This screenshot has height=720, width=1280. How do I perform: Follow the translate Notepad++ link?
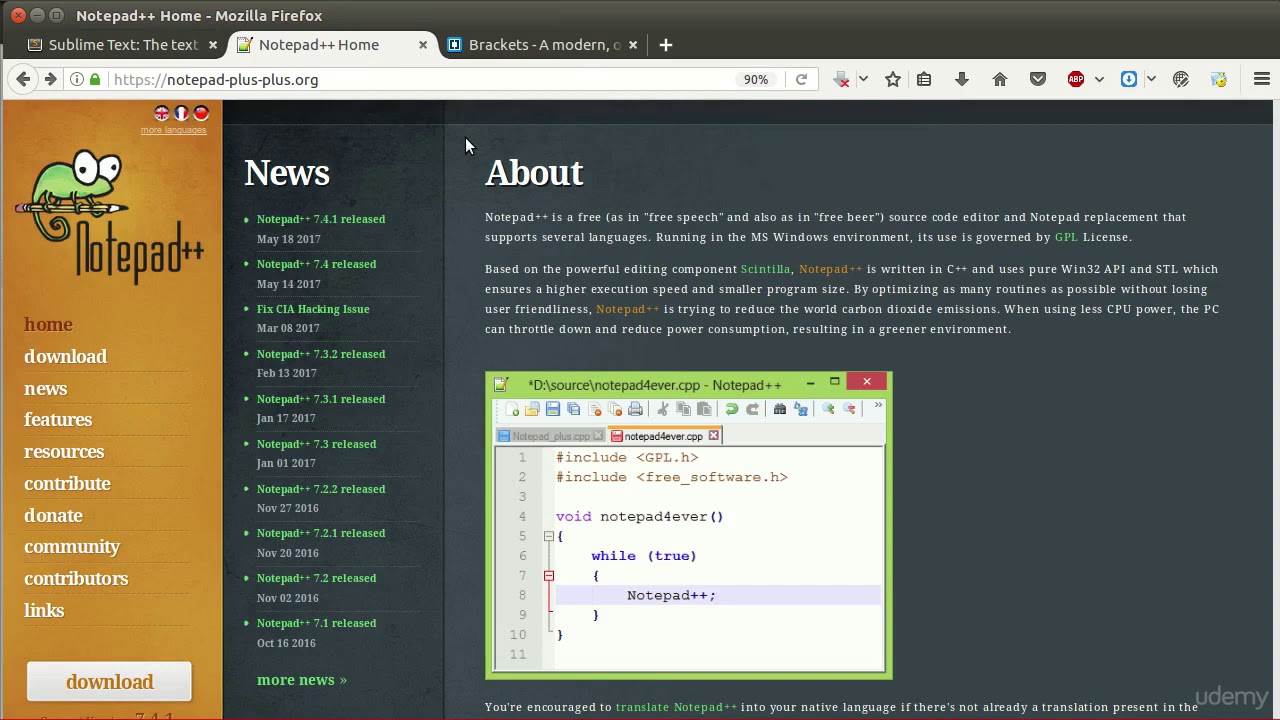676,707
